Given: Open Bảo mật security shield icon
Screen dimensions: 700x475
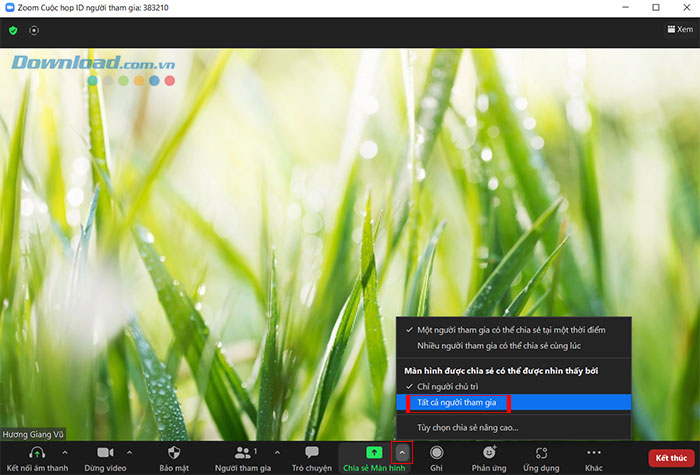Looking at the screenshot, I should click(173, 453).
